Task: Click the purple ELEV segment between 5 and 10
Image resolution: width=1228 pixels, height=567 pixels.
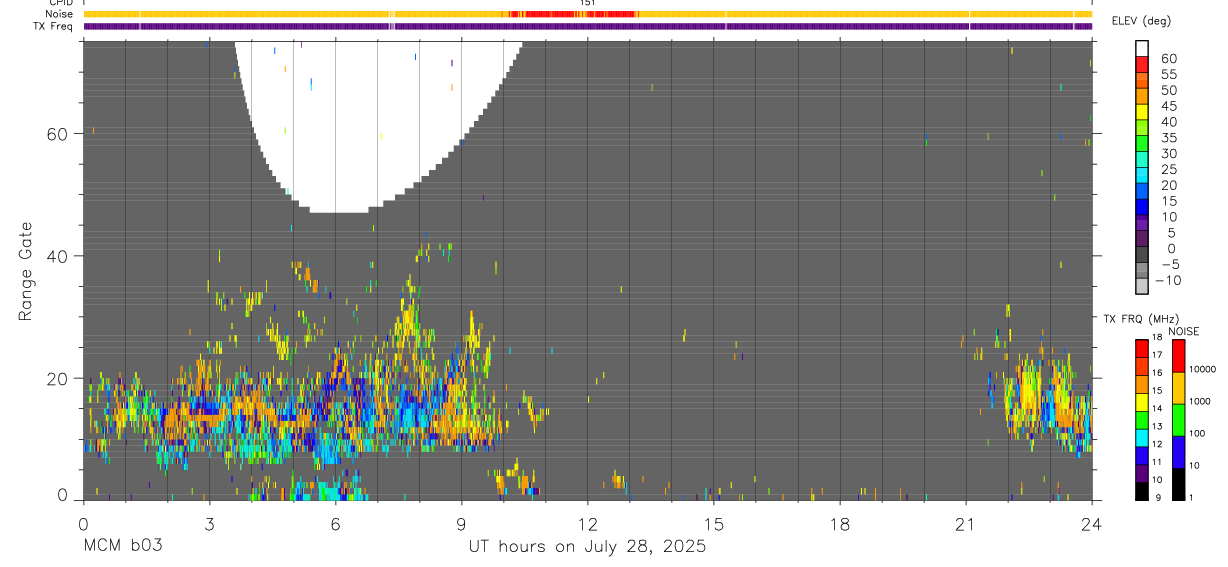Action: [1142, 224]
